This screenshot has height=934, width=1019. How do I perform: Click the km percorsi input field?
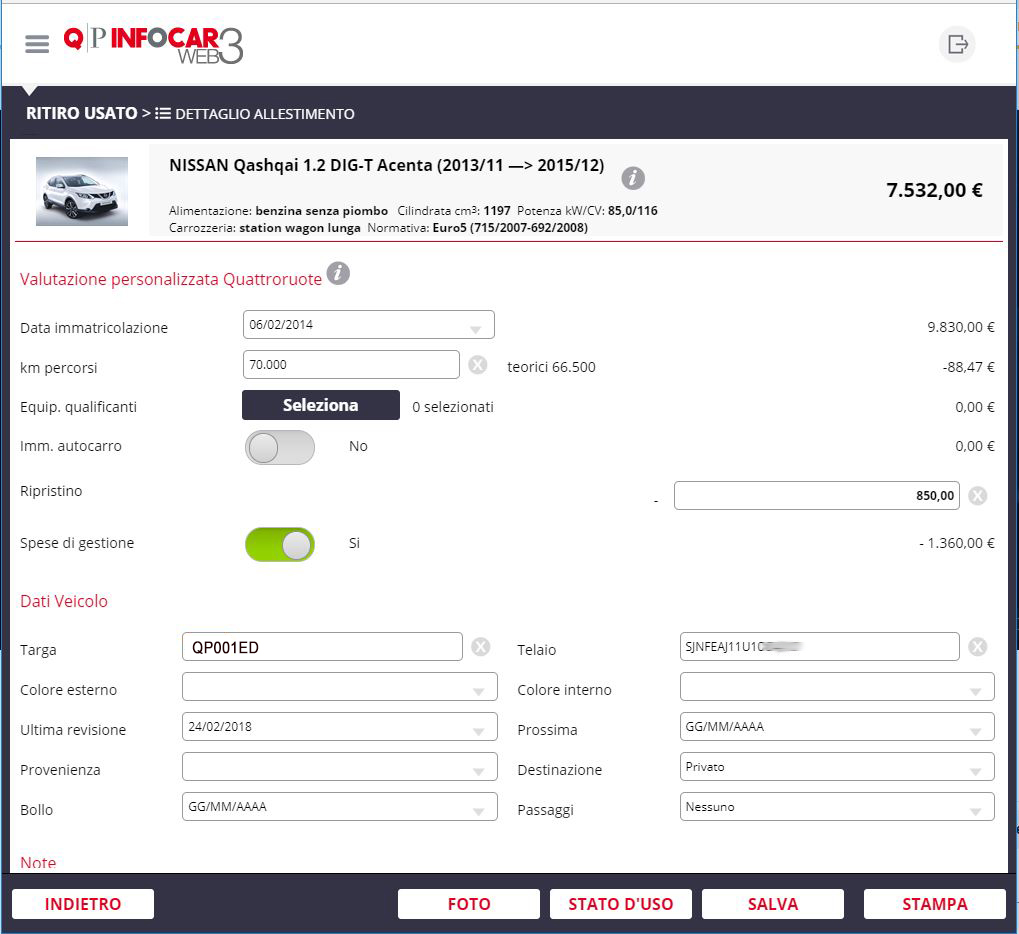(351, 365)
